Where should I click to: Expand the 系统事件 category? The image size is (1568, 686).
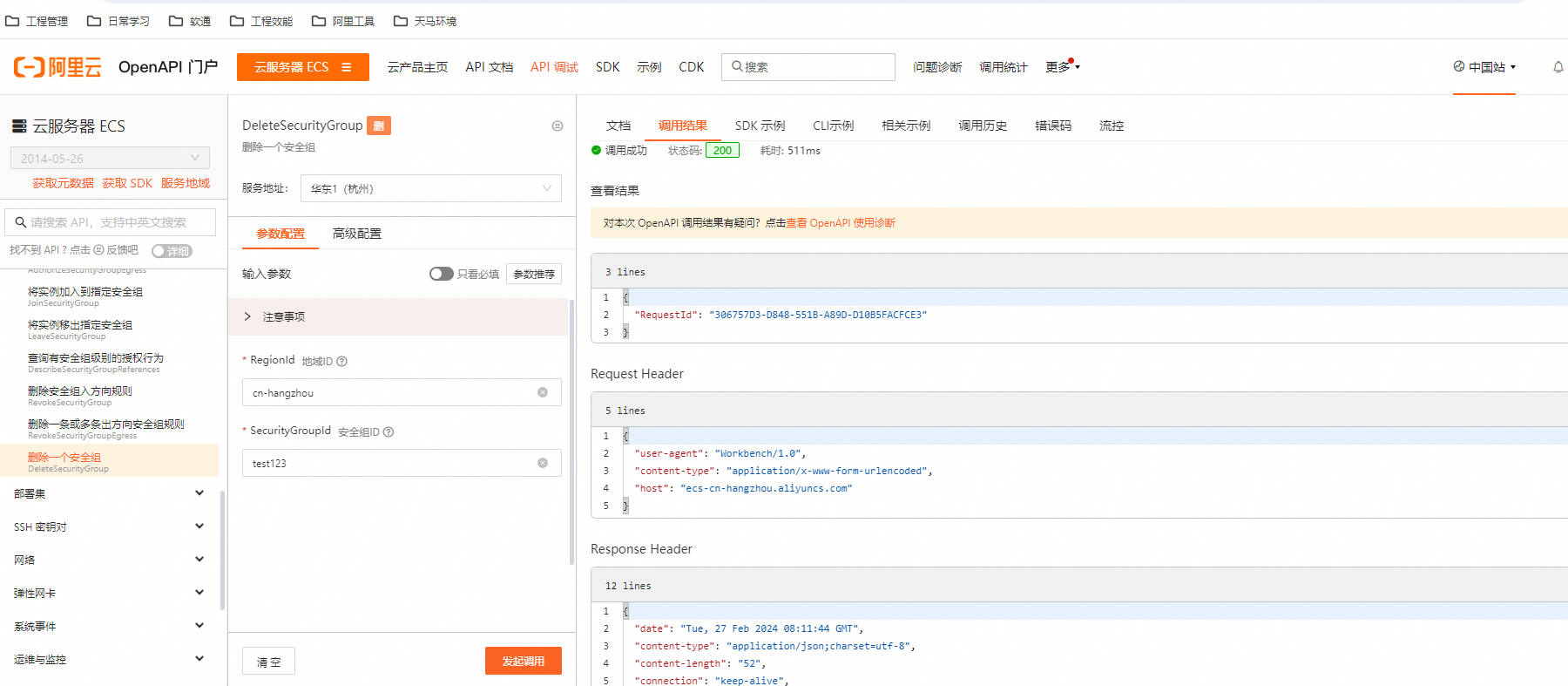[110, 626]
